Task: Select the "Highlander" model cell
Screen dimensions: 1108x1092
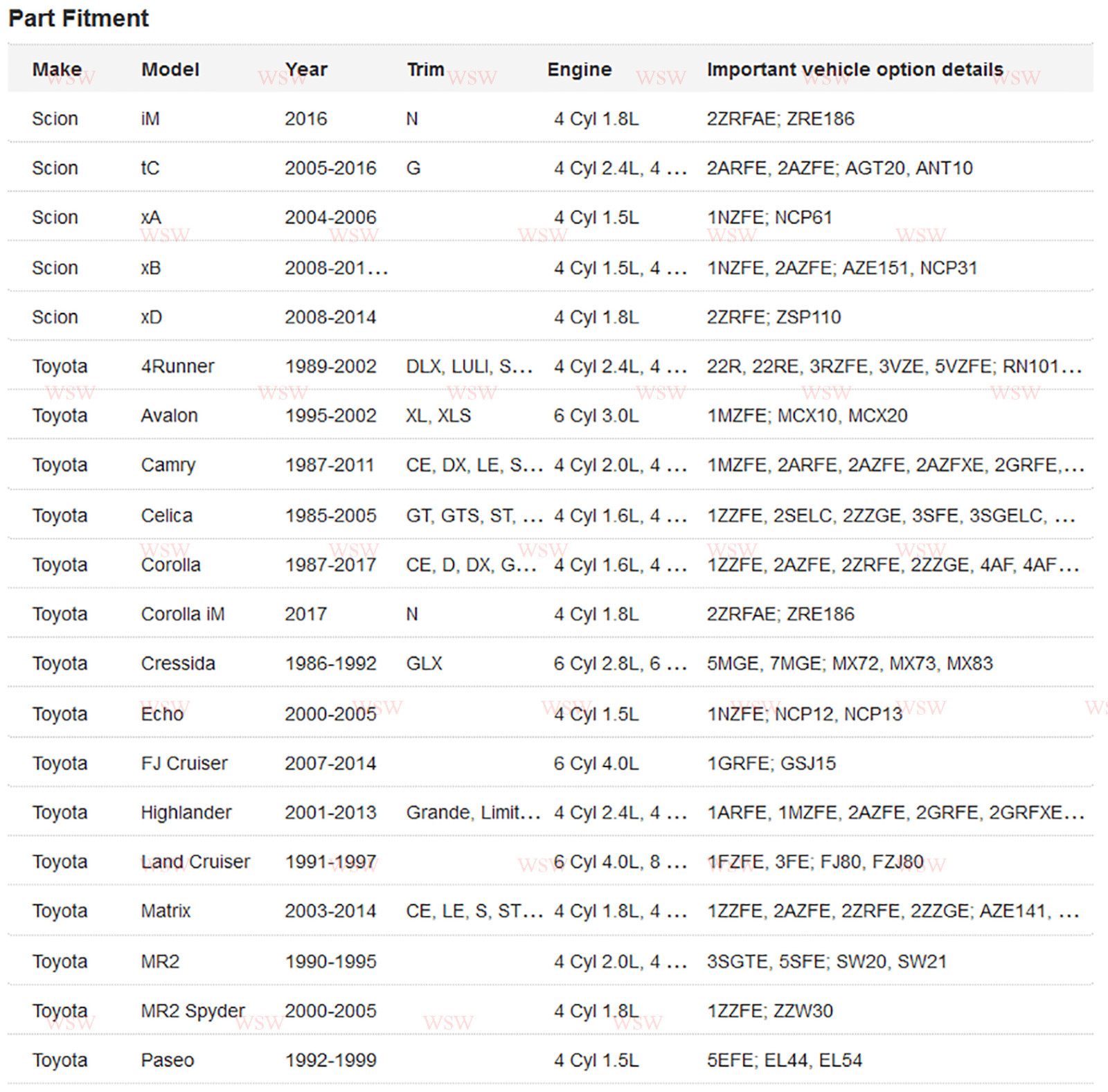Action: click(x=186, y=812)
